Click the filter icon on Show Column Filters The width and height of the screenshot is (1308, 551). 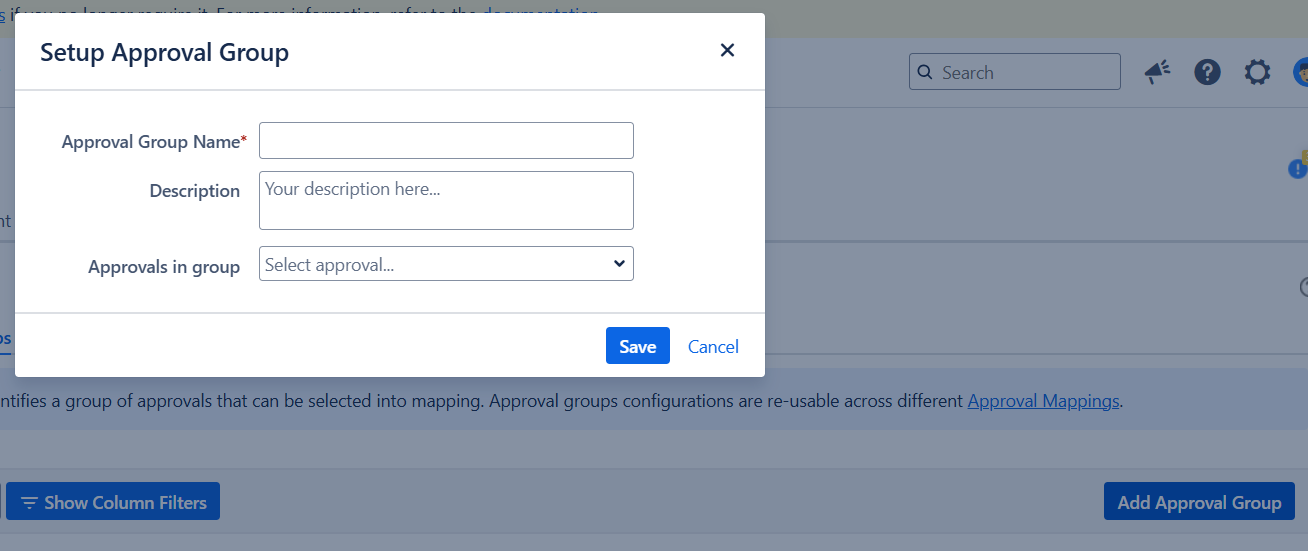point(30,502)
